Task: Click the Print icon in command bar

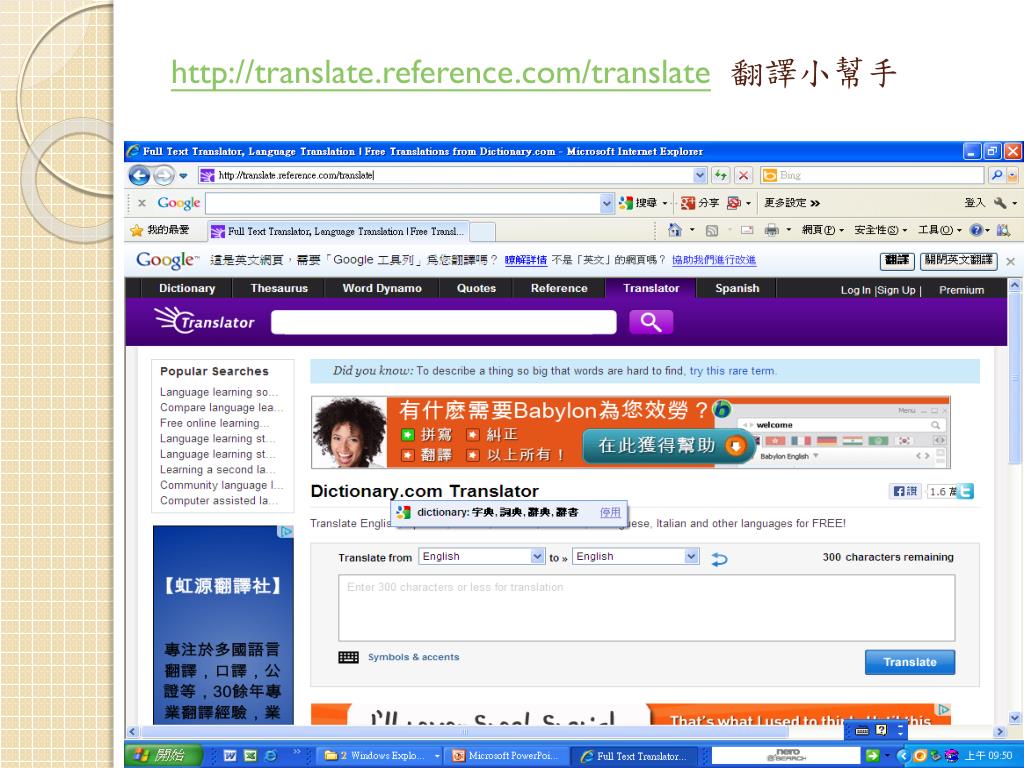Action: click(x=771, y=230)
